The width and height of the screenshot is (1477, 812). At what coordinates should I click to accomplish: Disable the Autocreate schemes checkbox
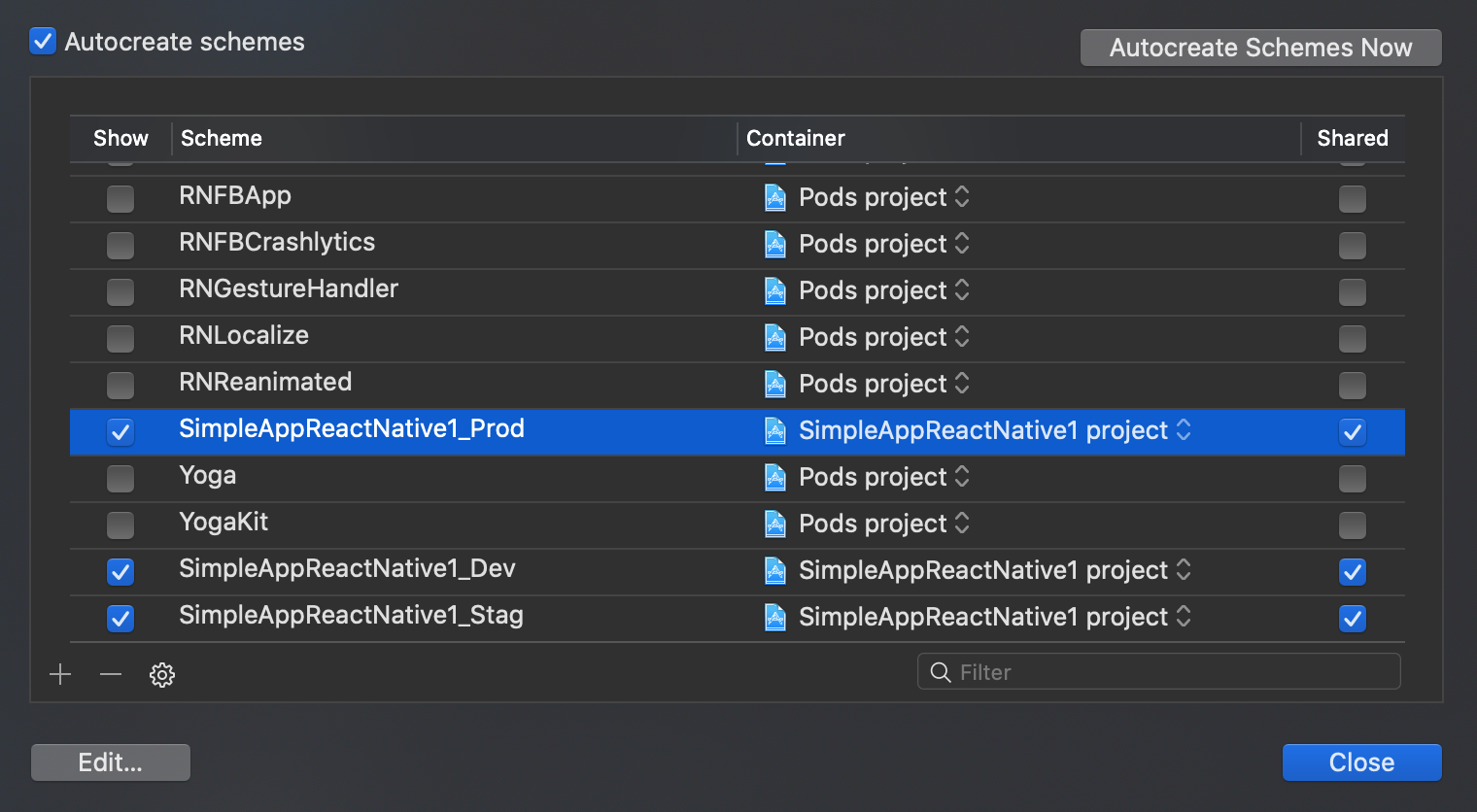tap(43, 42)
